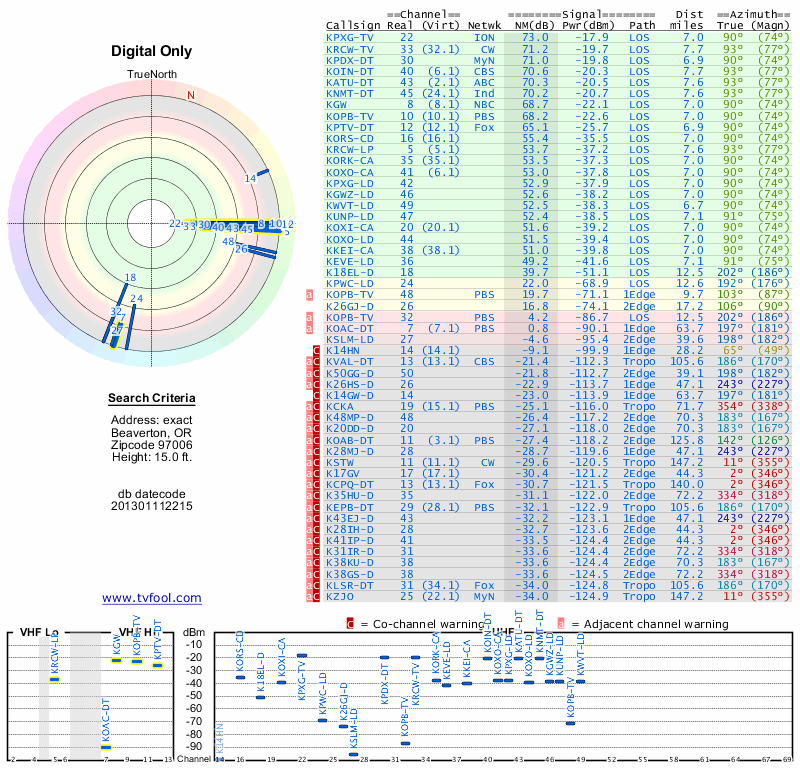Click the KPWC-LD callsign in the table
Viewport: 800px width, 768px height.
click(350, 284)
